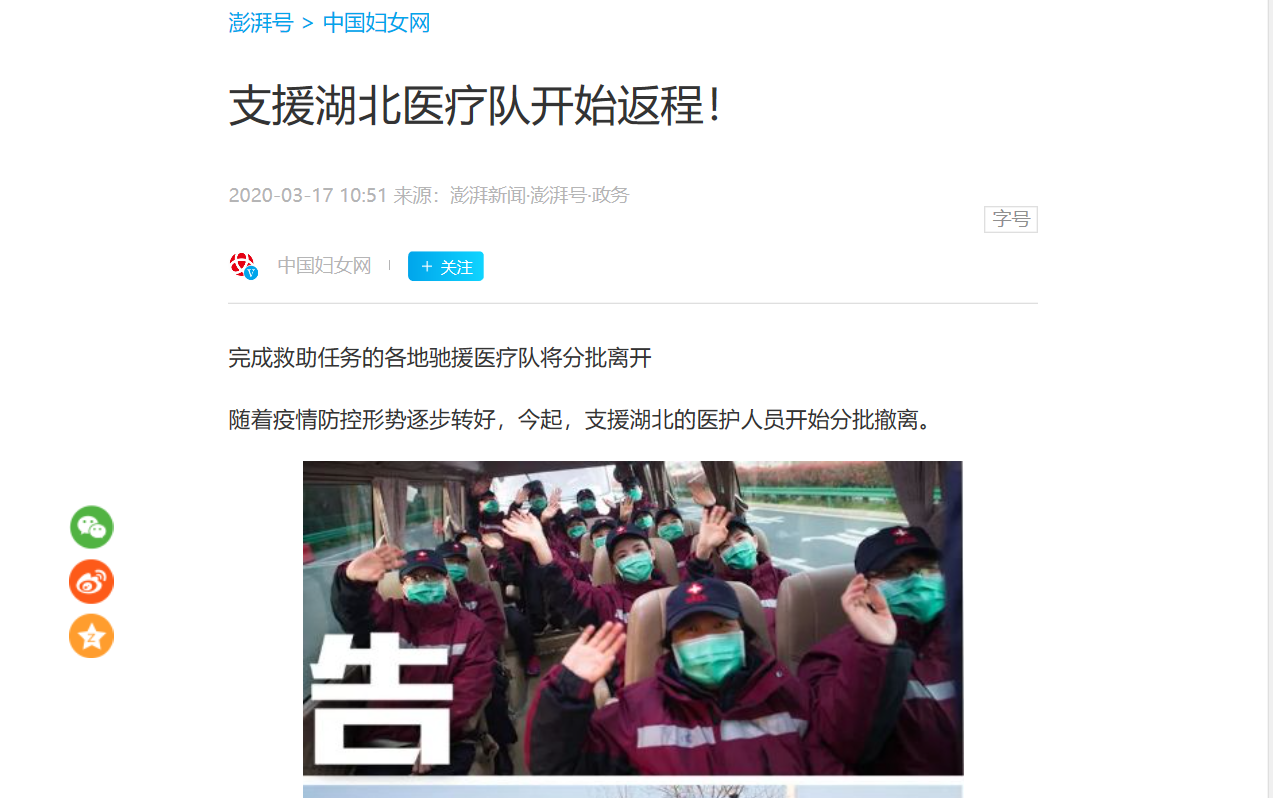Screen dimensions: 1273x798
Task: Open 中国妇女网 breadcrumb link
Action: point(377,23)
